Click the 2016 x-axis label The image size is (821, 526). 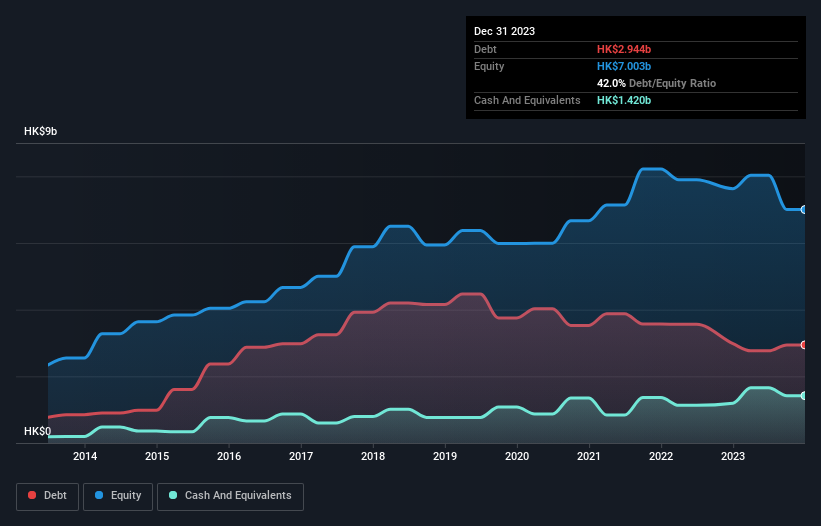coord(229,456)
